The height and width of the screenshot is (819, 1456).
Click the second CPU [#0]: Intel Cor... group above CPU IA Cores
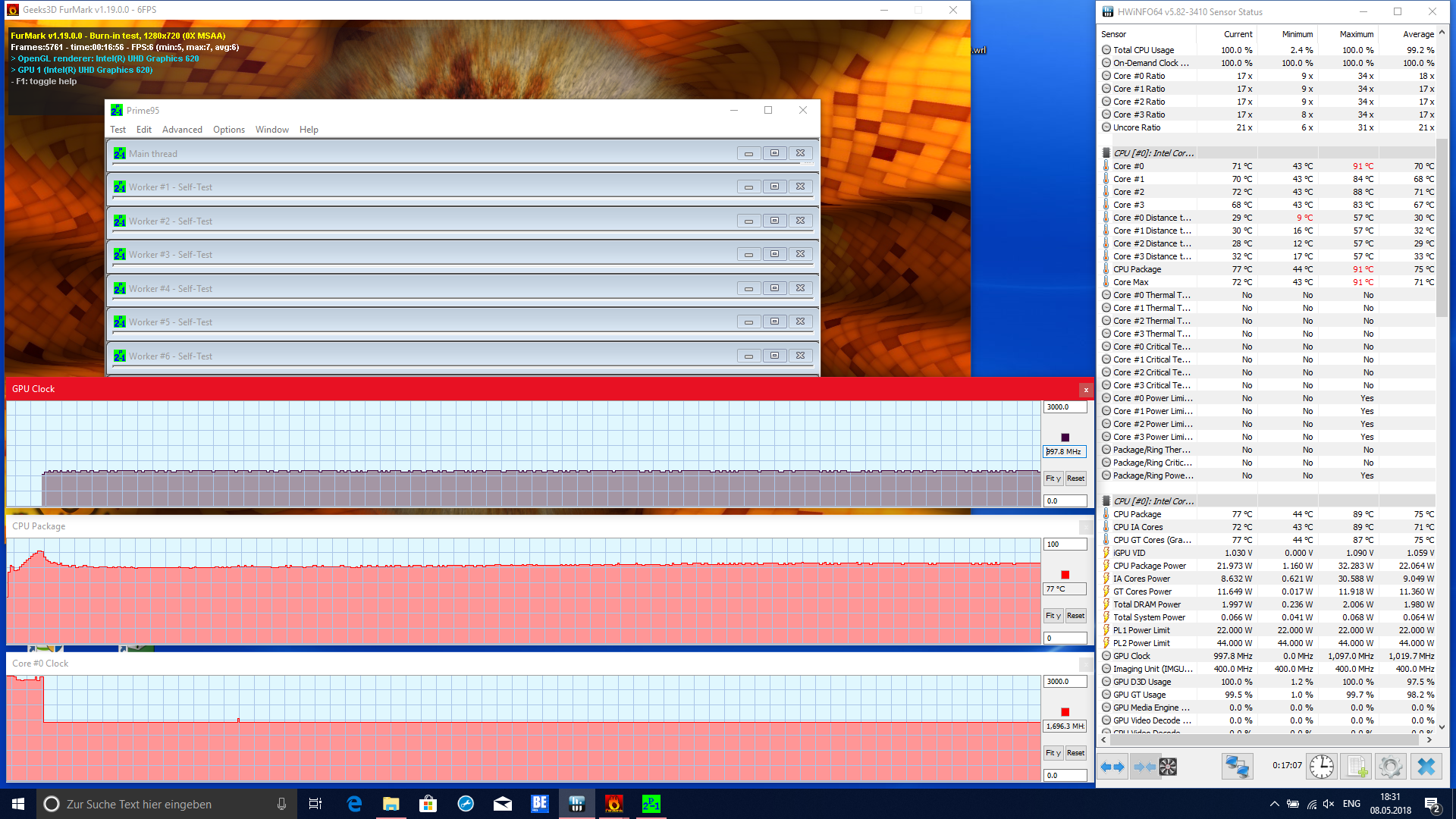1153,501
